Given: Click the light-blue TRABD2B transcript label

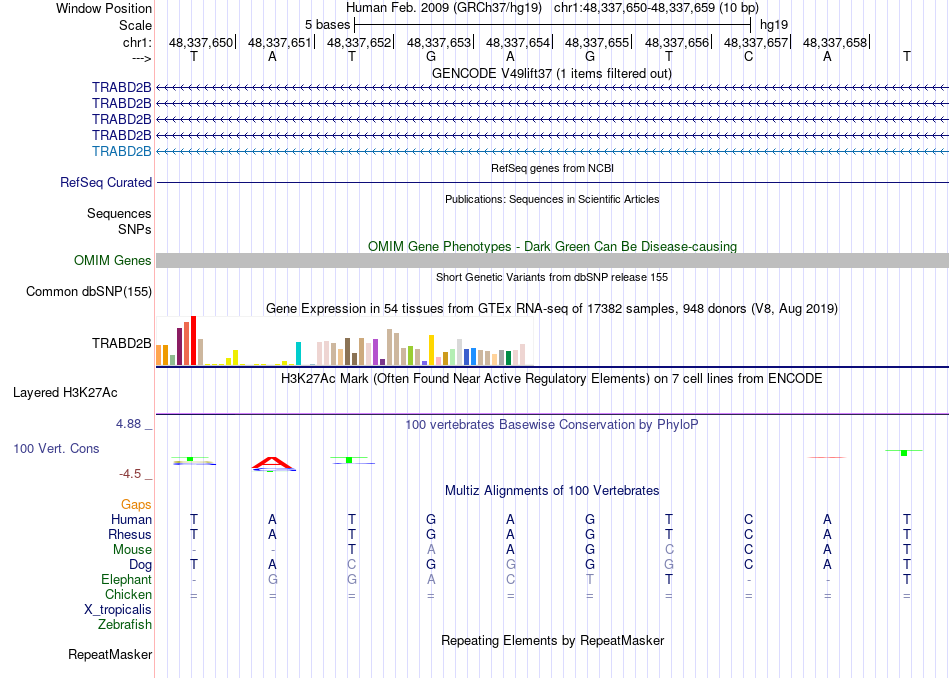Looking at the screenshot, I should pos(121,151).
